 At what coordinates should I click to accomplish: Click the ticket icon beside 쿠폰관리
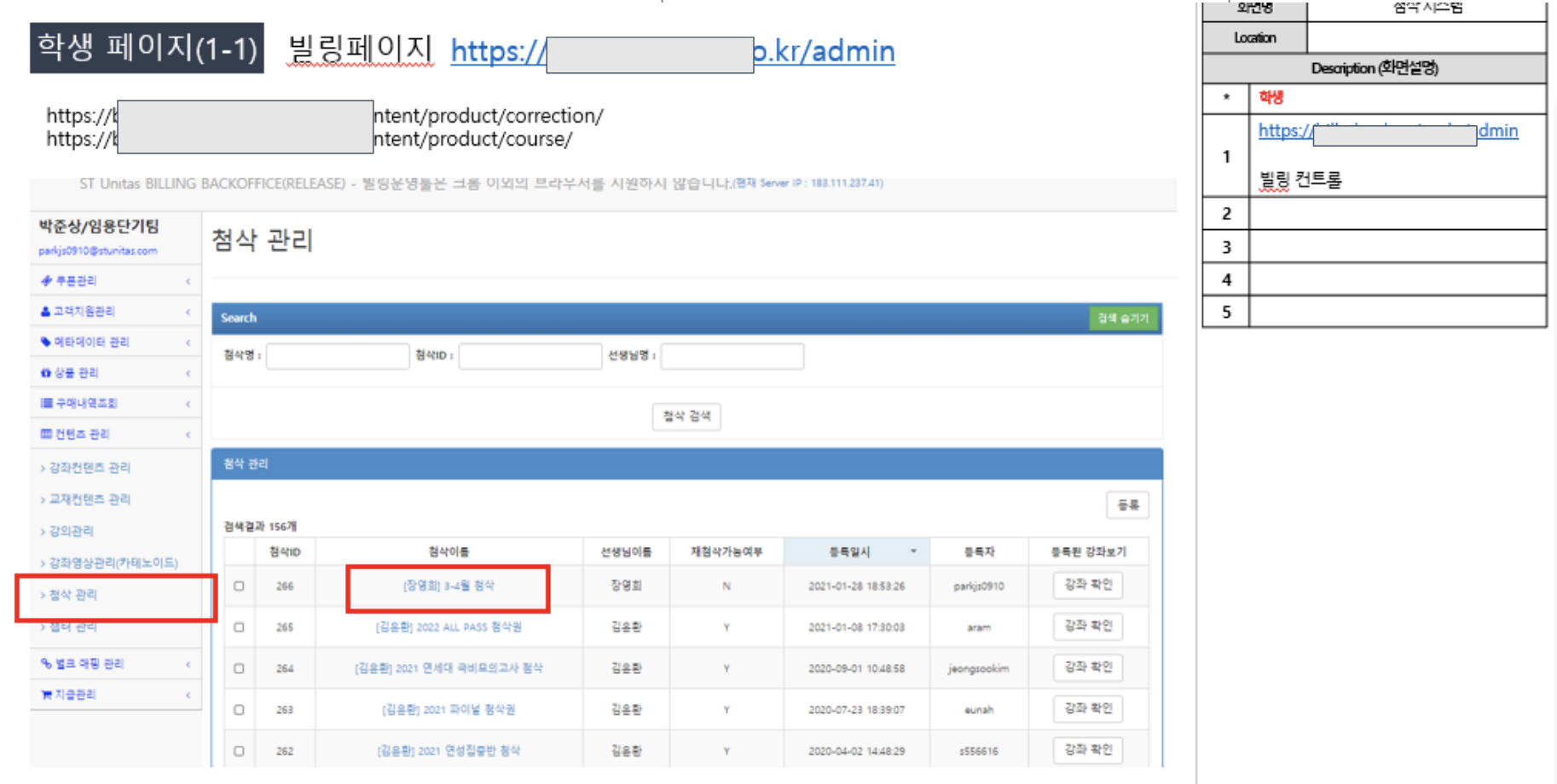coord(46,280)
